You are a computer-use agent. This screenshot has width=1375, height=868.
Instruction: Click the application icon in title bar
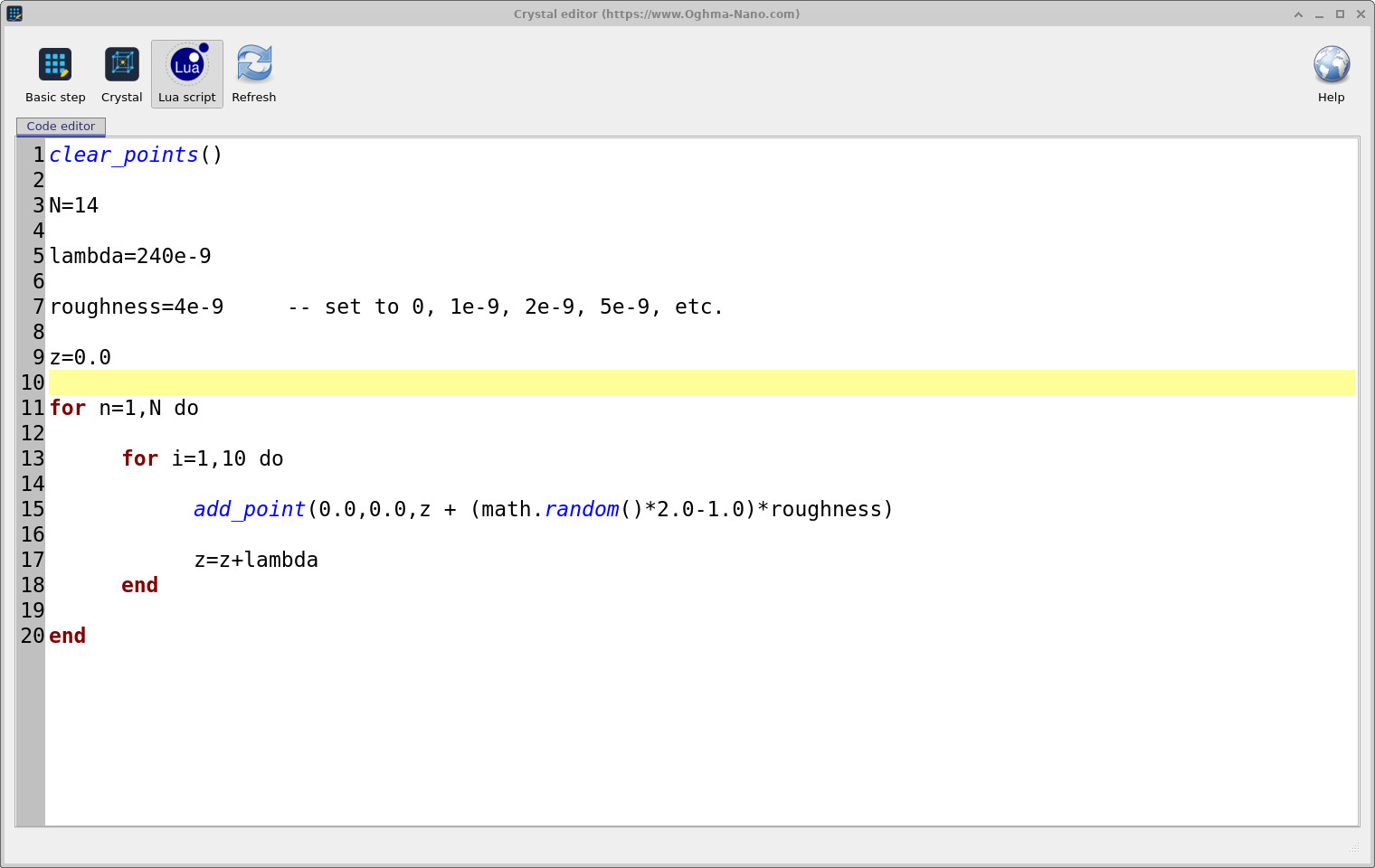click(14, 14)
